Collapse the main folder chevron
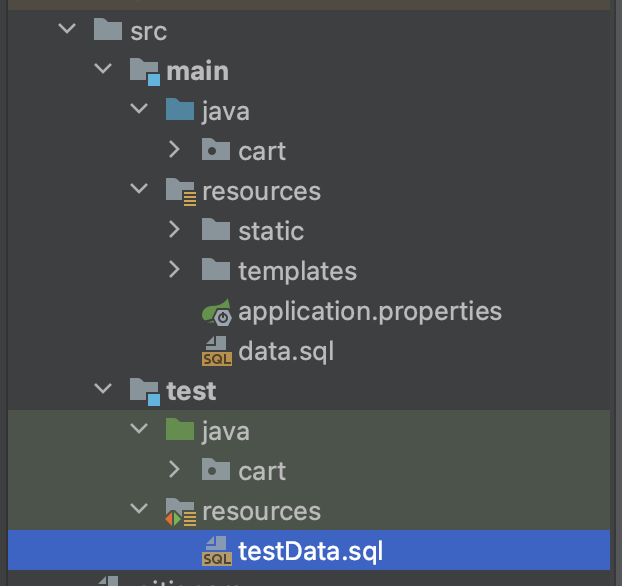This screenshot has width=622, height=586. [x=103, y=68]
